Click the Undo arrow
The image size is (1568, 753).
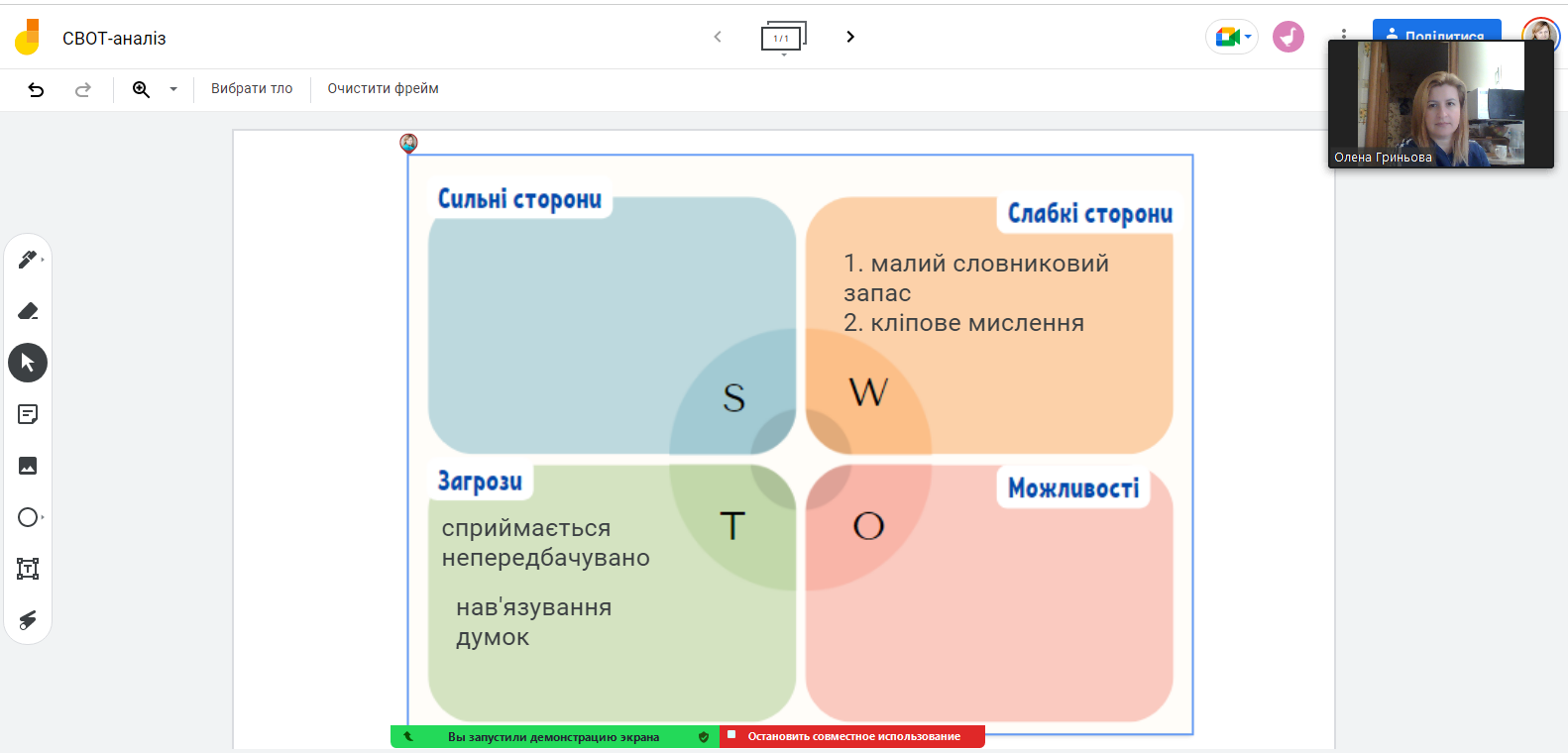[x=37, y=89]
